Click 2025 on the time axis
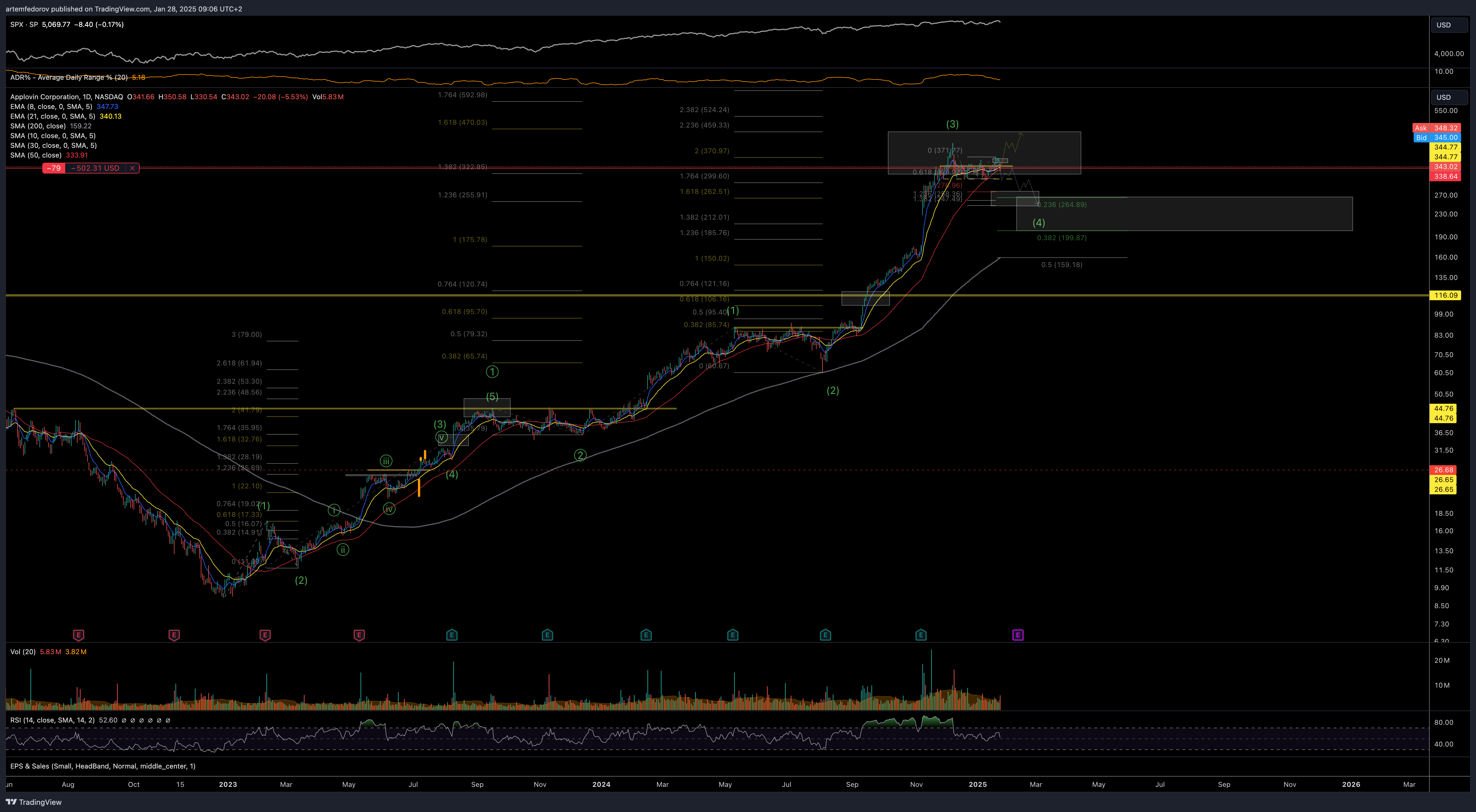Screen dimensions: 1476x812 [977, 785]
